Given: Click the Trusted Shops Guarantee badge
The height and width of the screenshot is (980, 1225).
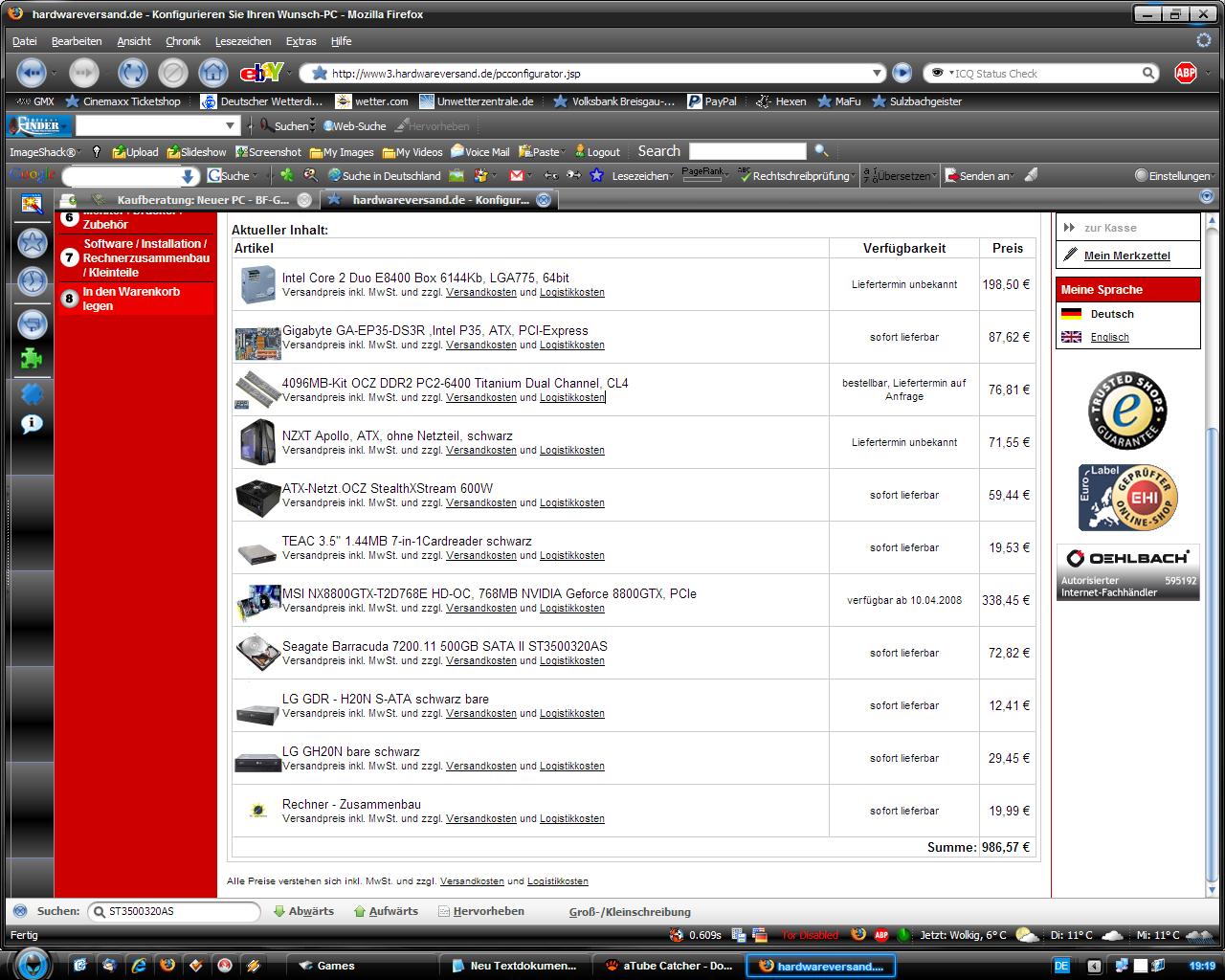Looking at the screenshot, I should click(x=1127, y=411).
